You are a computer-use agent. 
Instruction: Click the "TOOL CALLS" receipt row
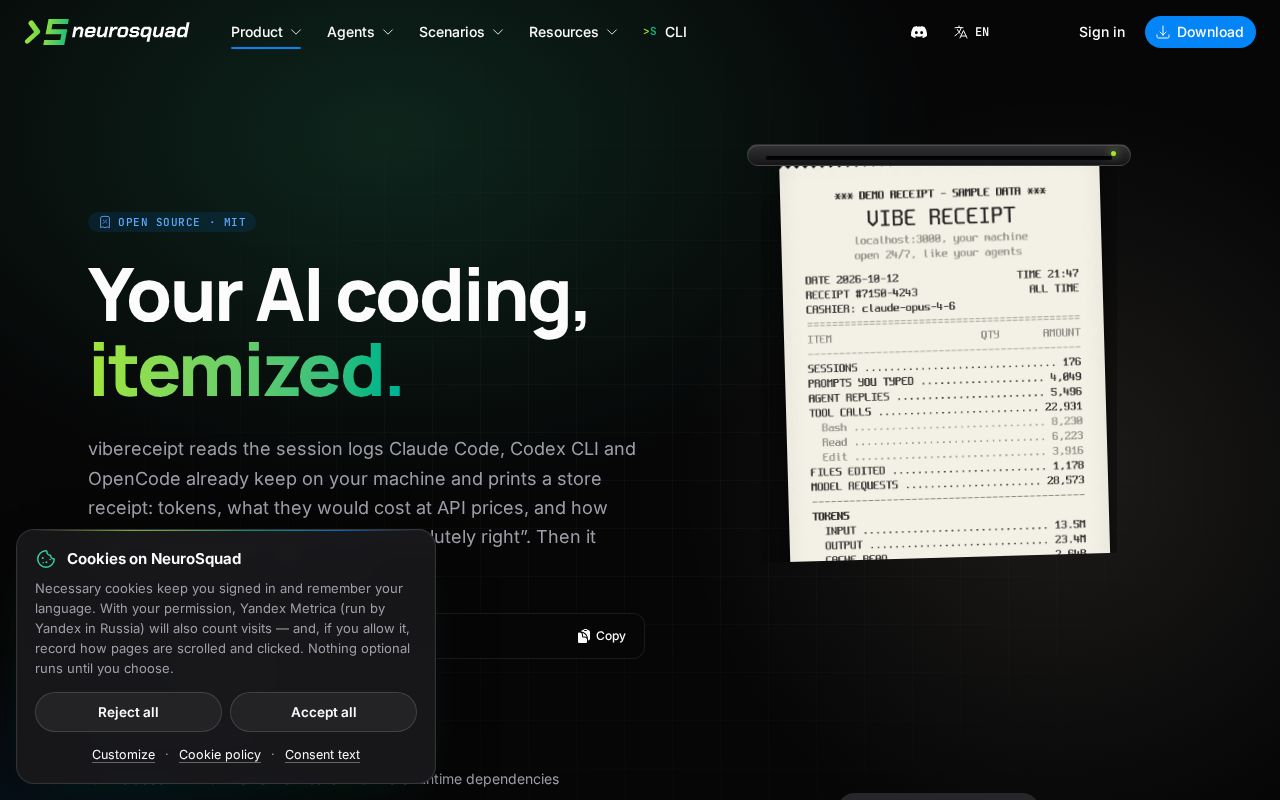point(946,409)
